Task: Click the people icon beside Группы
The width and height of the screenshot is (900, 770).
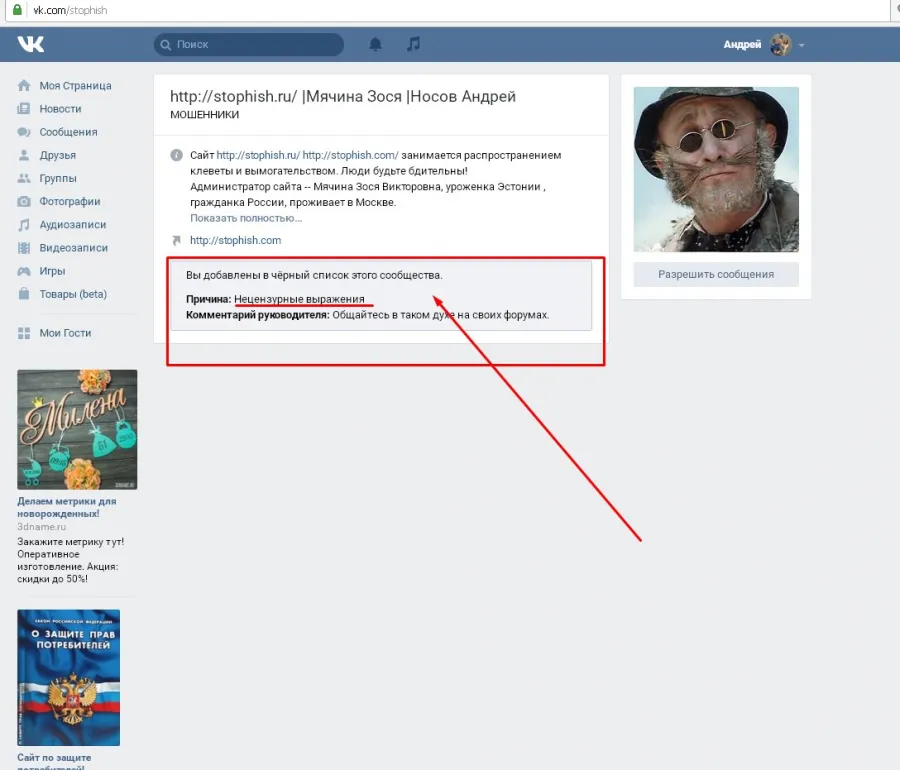Action: click(24, 178)
